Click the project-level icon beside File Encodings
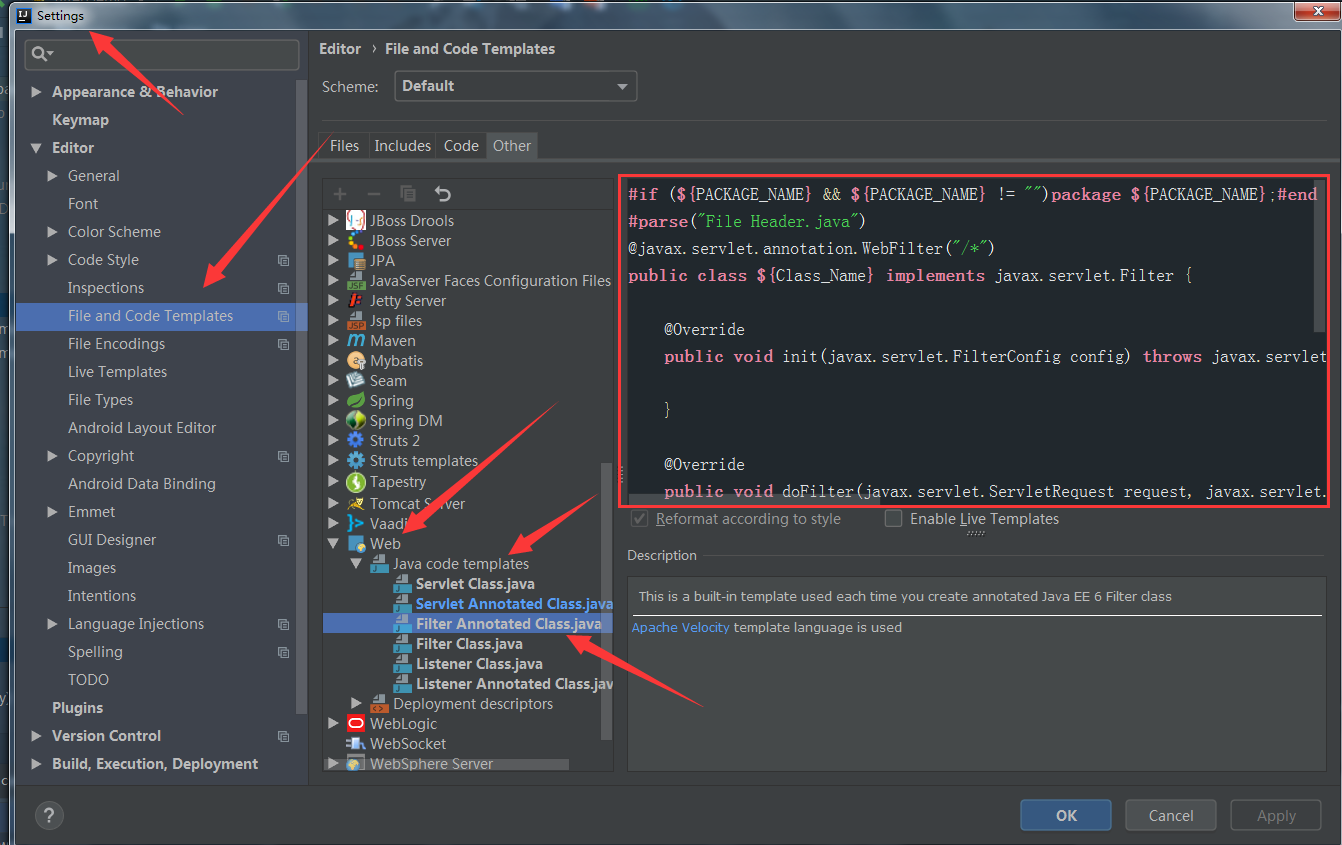This screenshot has height=845, width=1342. tap(284, 344)
